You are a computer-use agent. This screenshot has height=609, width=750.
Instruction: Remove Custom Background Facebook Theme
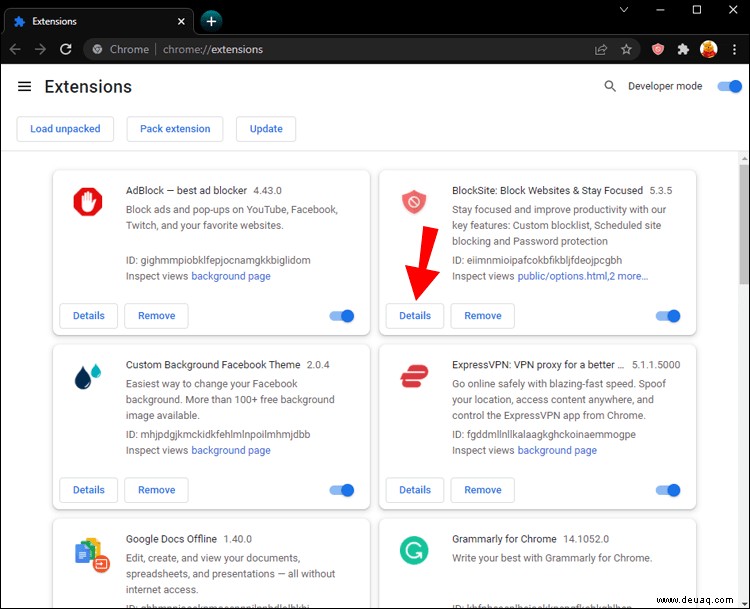[x=156, y=490]
